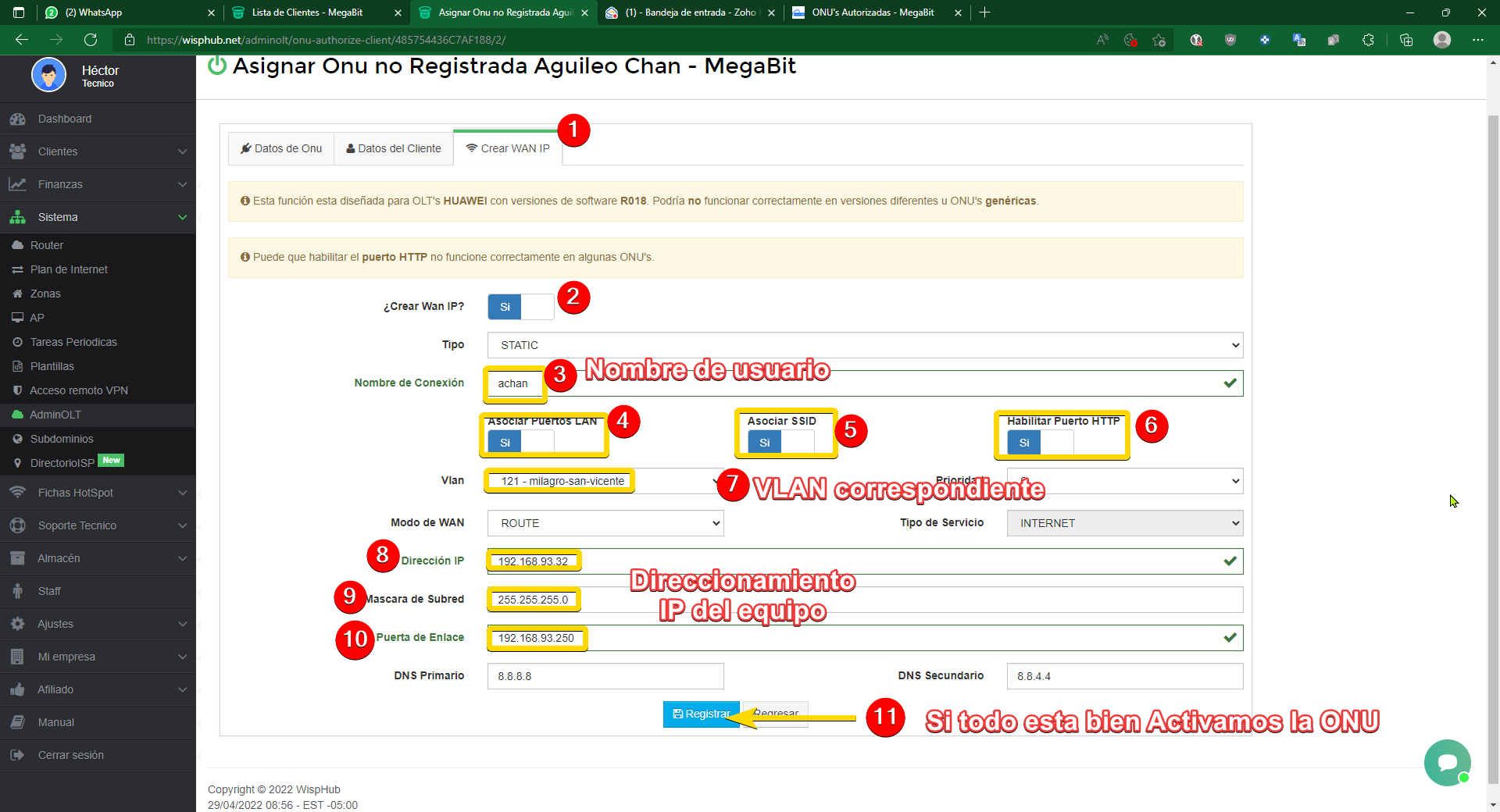Click the AP monitor icon
The height and width of the screenshot is (812, 1500).
click(x=17, y=318)
